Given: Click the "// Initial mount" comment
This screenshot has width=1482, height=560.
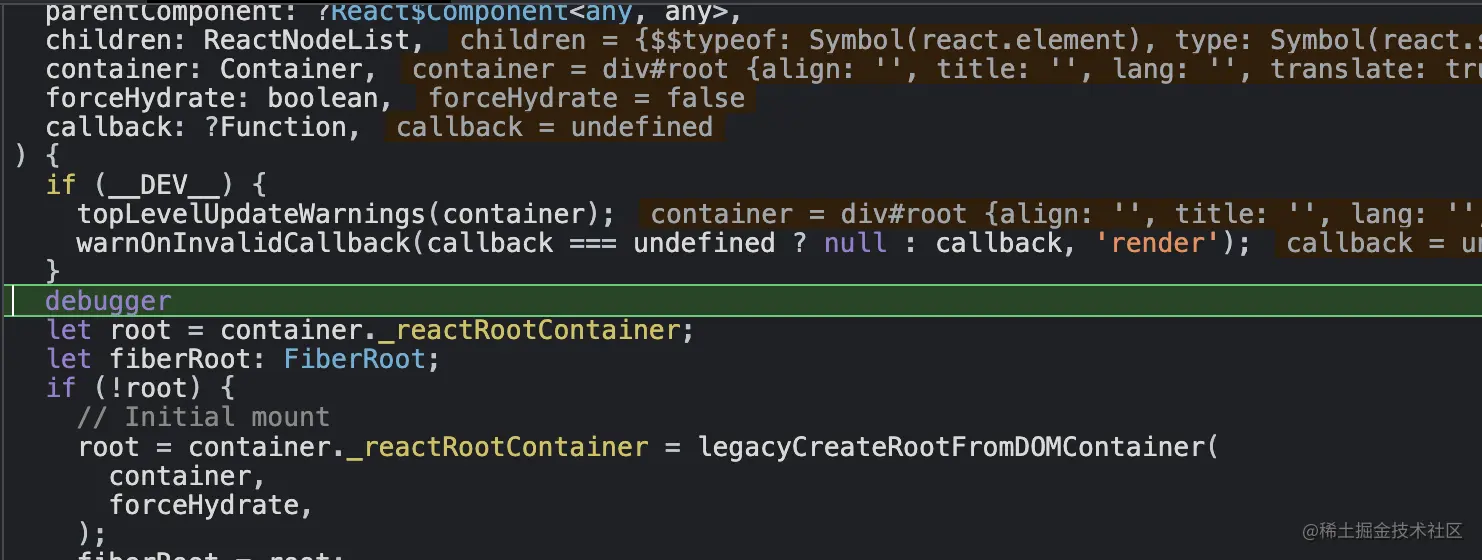Looking at the screenshot, I should click(x=204, y=417).
